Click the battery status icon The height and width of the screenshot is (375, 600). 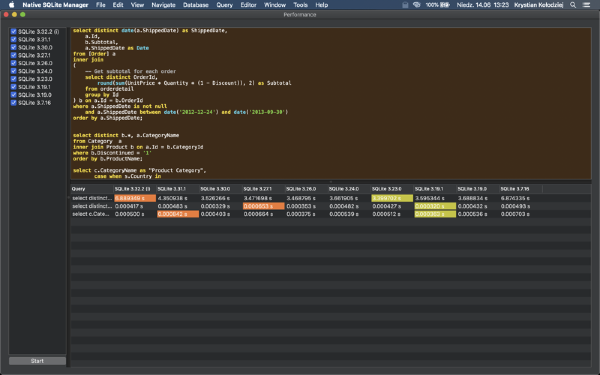click(x=445, y=5)
